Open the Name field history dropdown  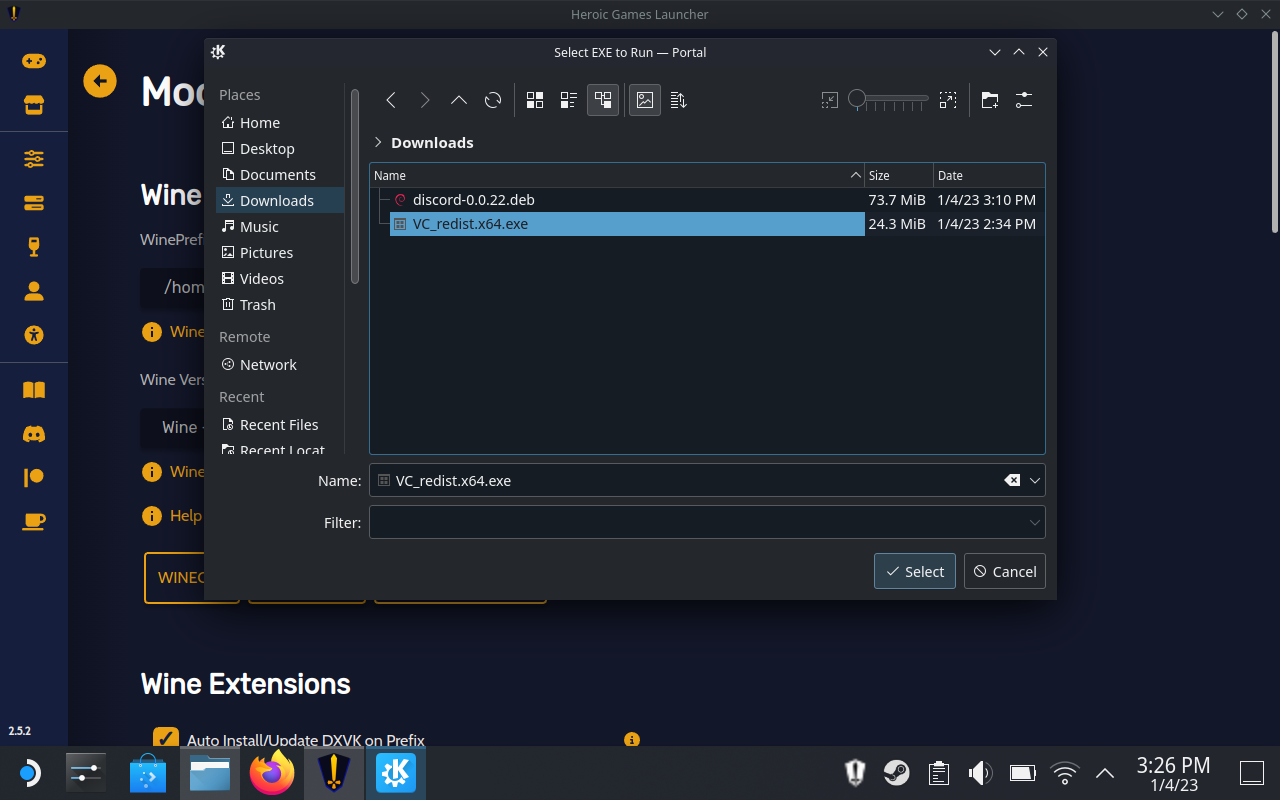coord(1034,480)
